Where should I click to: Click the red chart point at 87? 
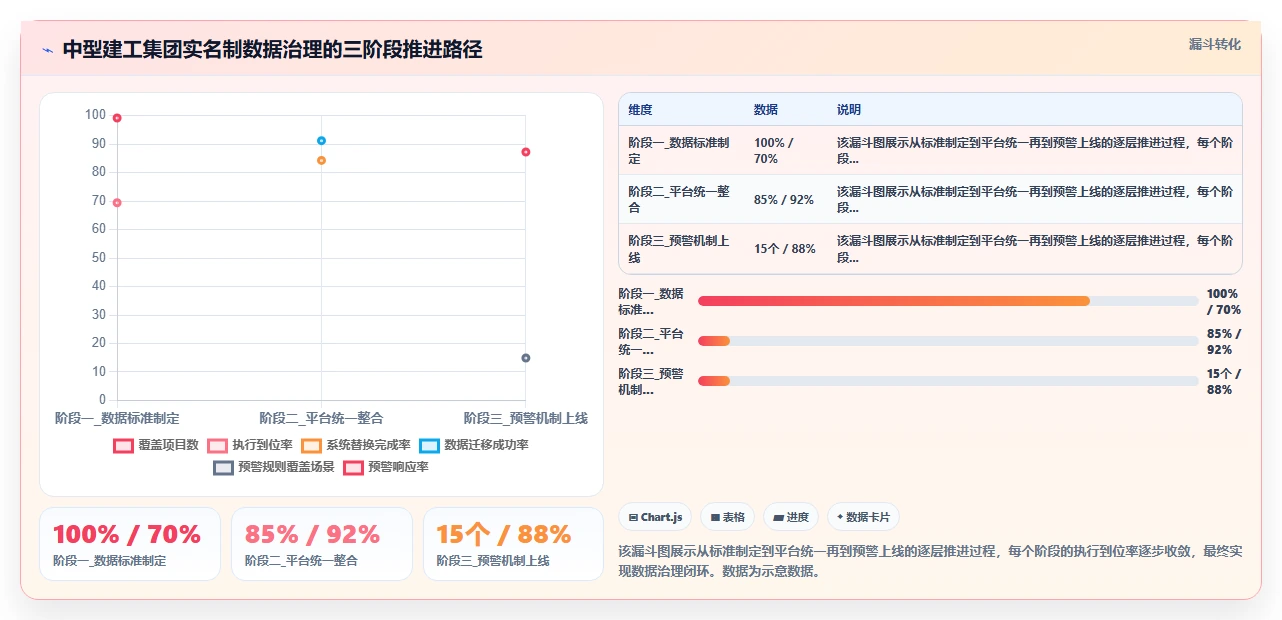(525, 152)
